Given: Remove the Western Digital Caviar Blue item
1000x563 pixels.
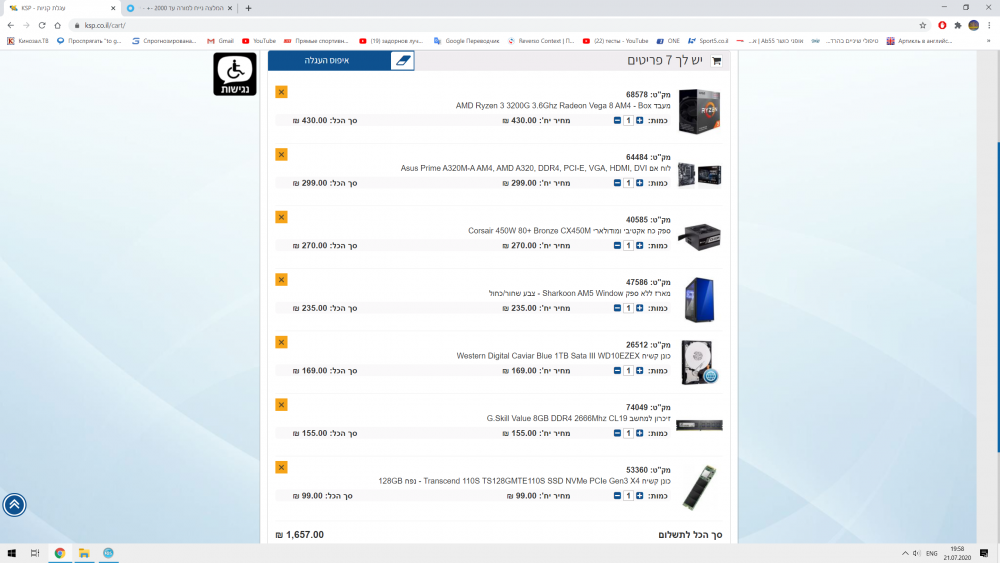Looking at the screenshot, I should coord(281,342).
